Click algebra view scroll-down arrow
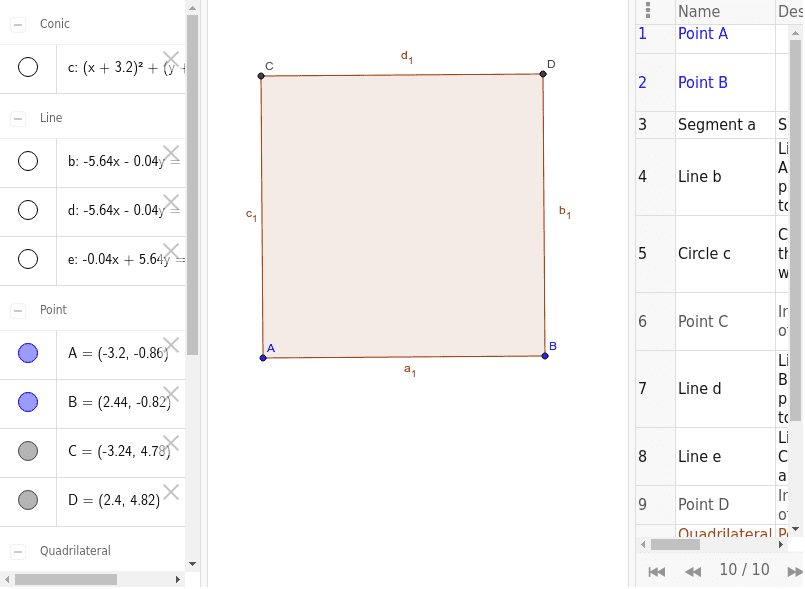 pos(193,564)
